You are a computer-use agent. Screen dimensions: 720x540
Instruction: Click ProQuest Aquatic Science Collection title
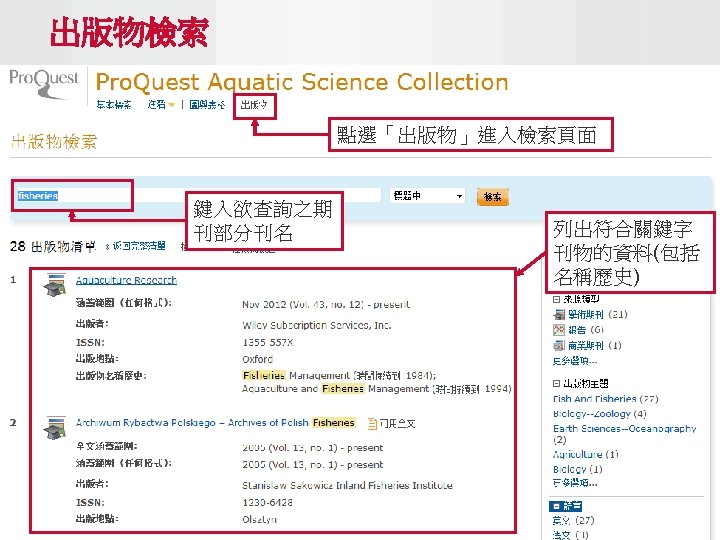[x=302, y=82]
